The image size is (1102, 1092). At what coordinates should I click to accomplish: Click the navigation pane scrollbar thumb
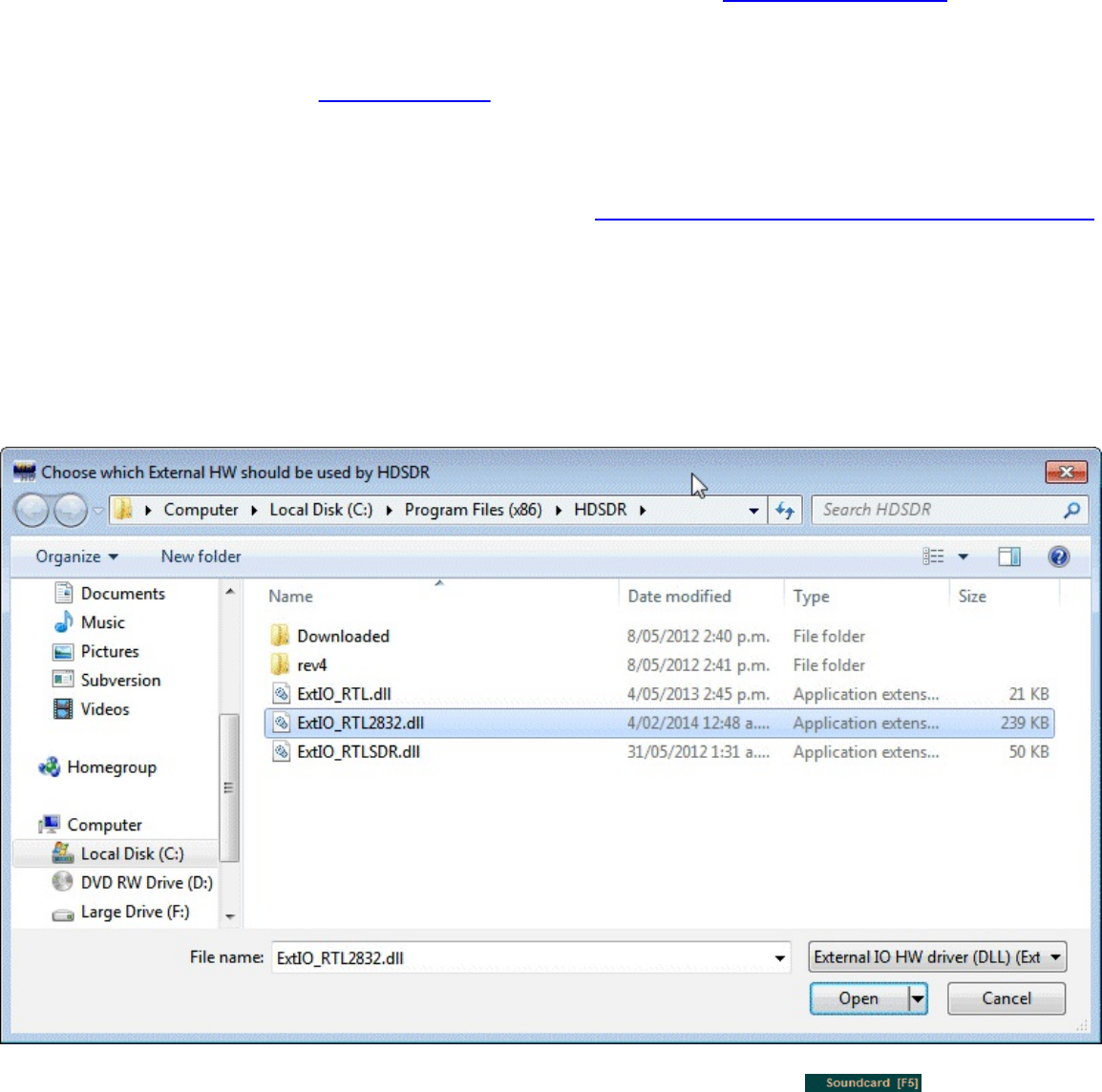229,787
